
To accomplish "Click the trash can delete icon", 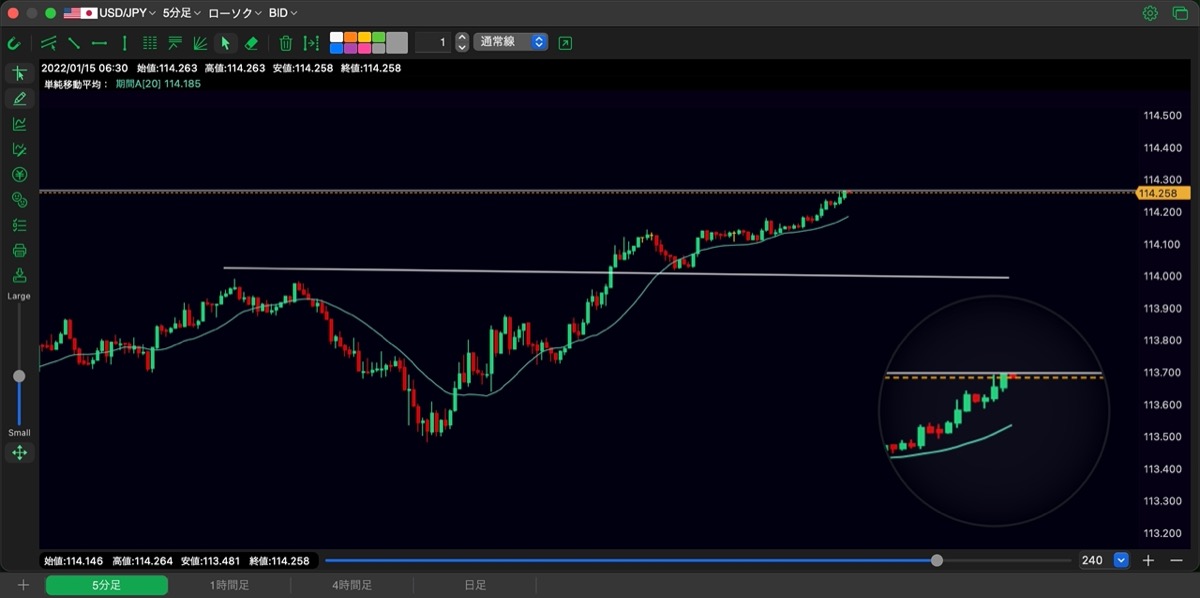I will point(286,43).
